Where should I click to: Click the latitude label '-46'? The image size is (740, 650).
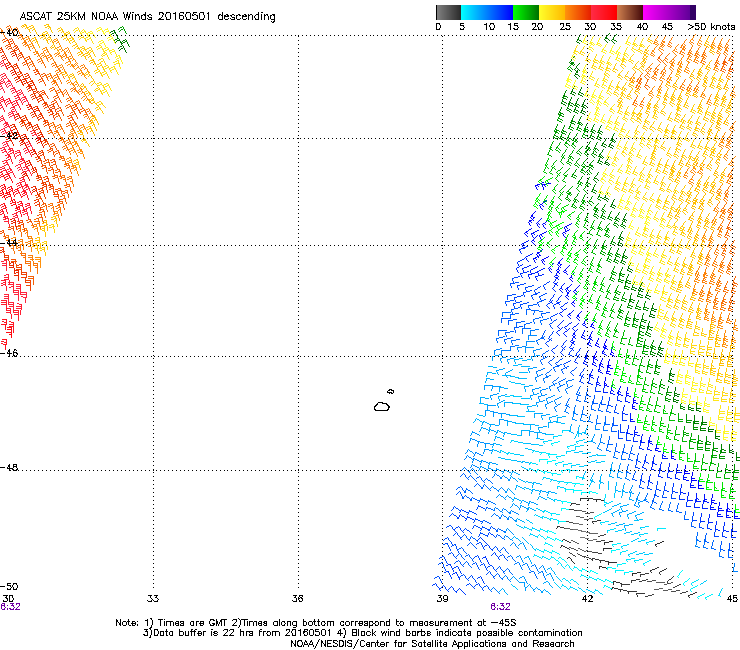[9, 353]
